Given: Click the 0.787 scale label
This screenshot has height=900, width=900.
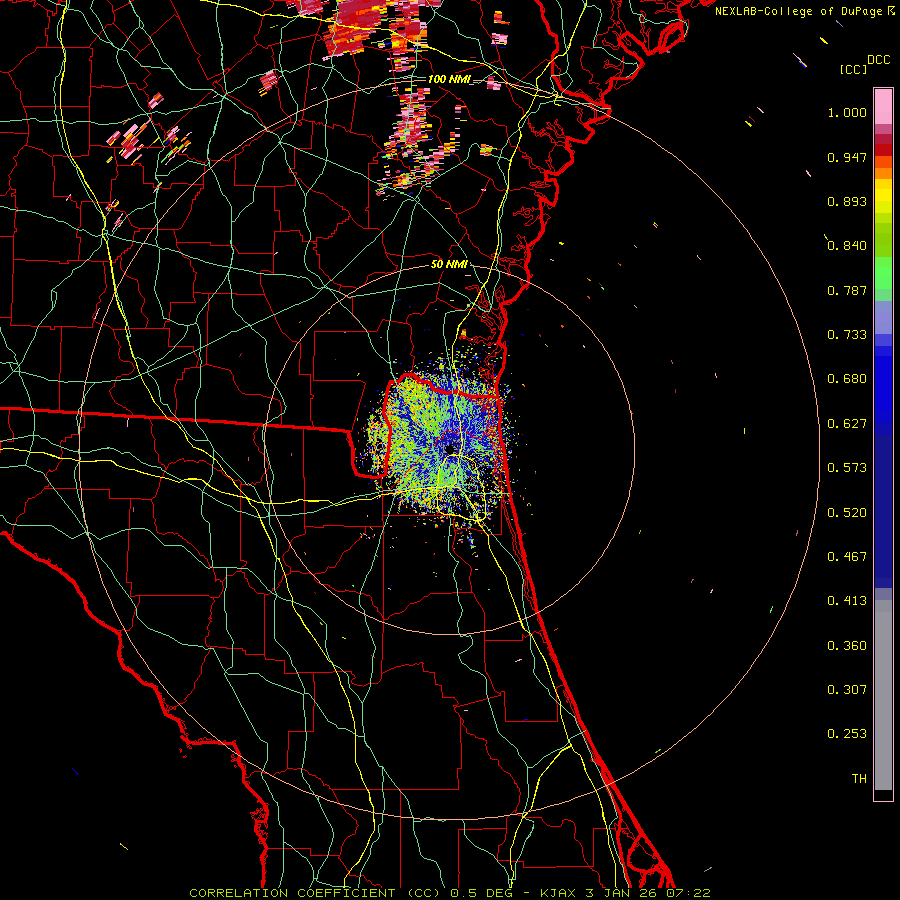Looking at the screenshot, I should click(x=847, y=290).
